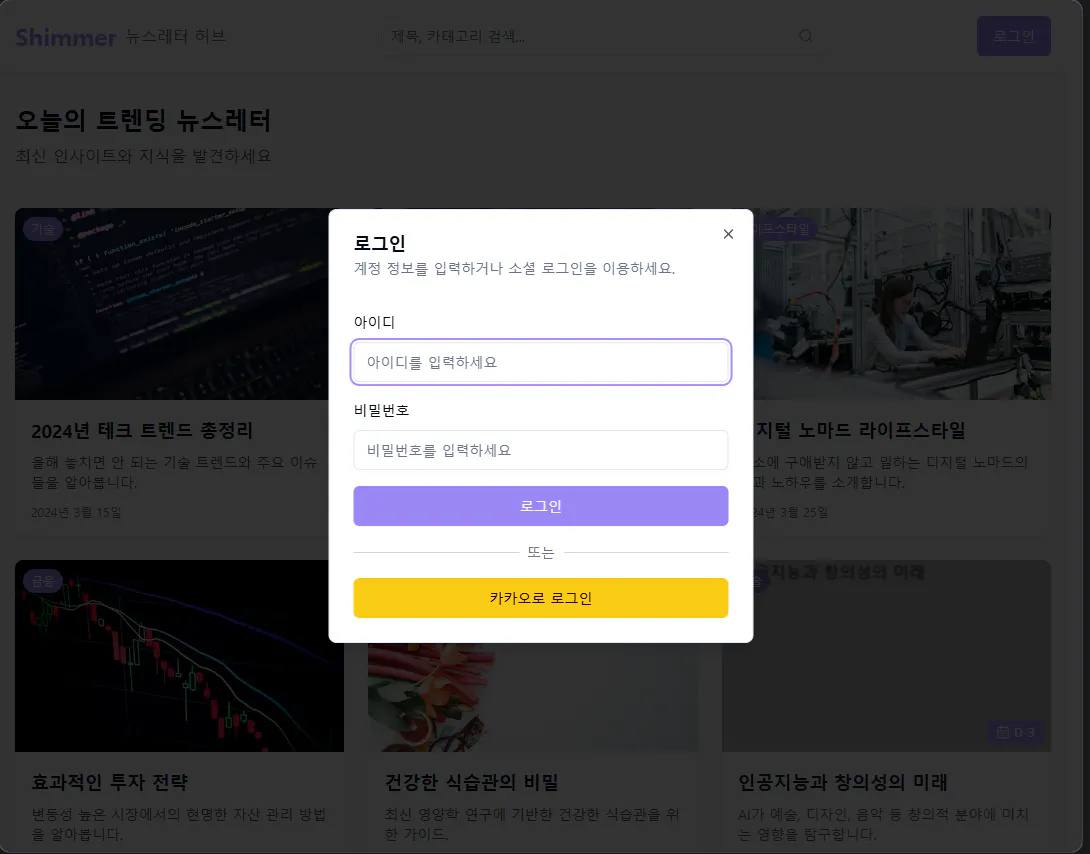Open 인공지능과 창의성의 미래 article title
Viewport: 1090px width, 854px height.
click(x=843, y=782)
